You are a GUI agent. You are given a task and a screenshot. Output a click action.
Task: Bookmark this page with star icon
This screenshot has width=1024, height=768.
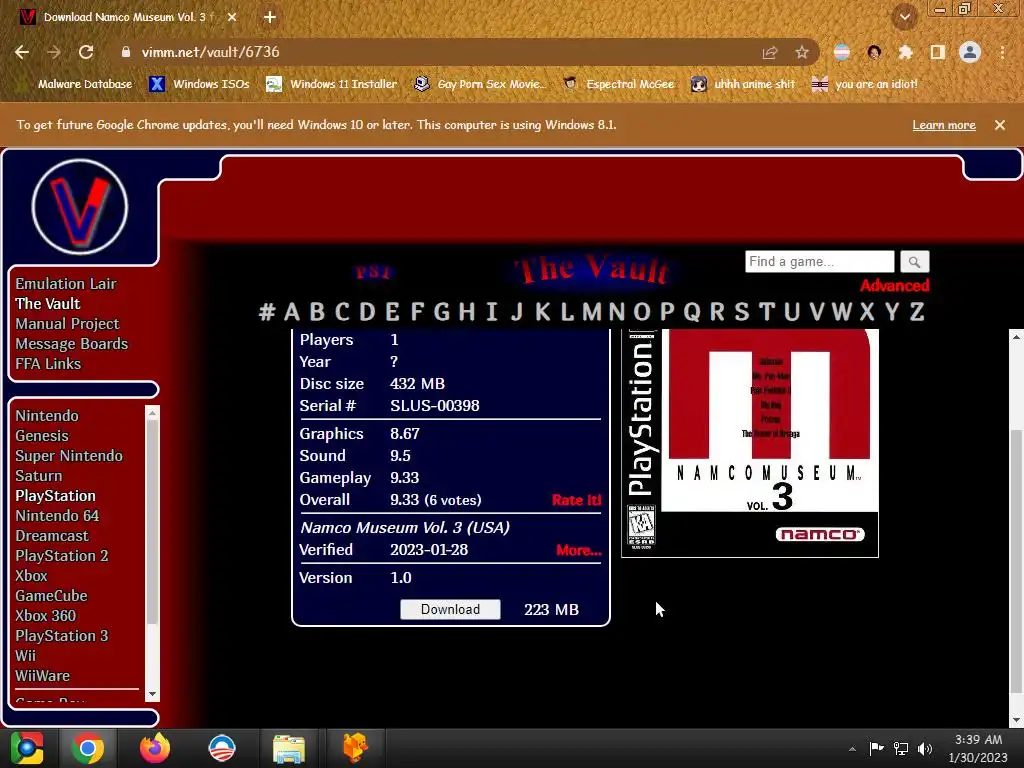(802, 52)
